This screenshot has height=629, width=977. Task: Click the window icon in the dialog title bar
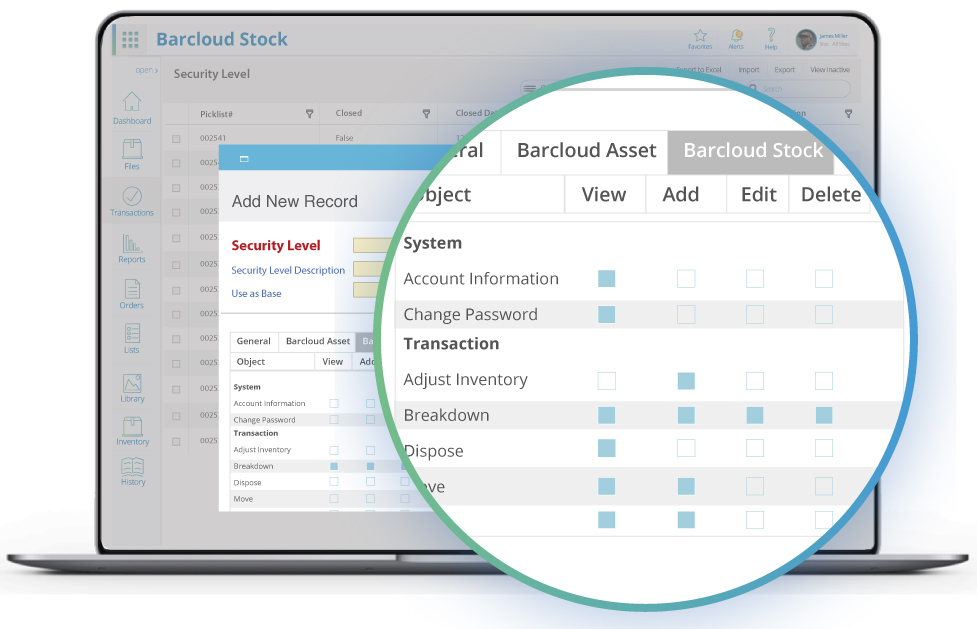pos(244,159)
